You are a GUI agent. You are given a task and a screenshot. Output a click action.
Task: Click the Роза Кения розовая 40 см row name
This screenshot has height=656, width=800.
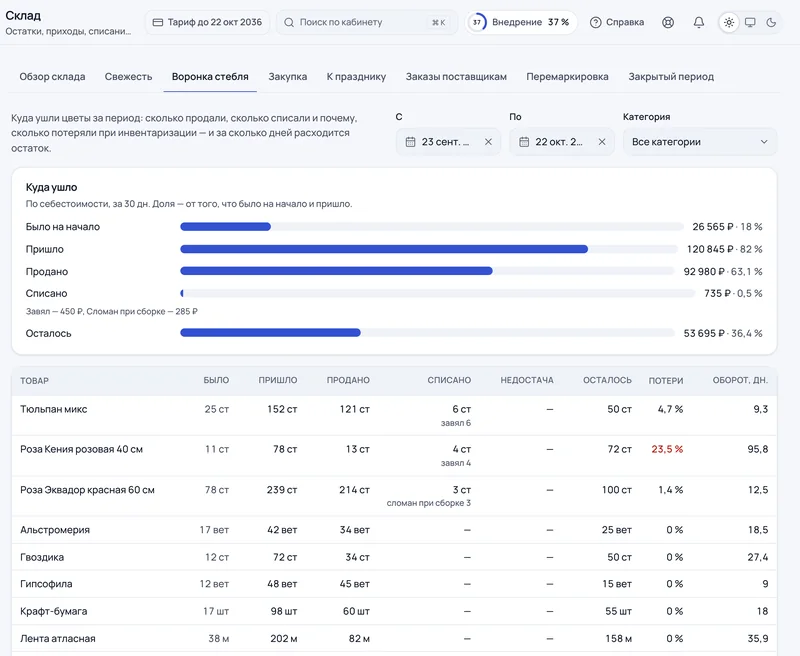82,449
